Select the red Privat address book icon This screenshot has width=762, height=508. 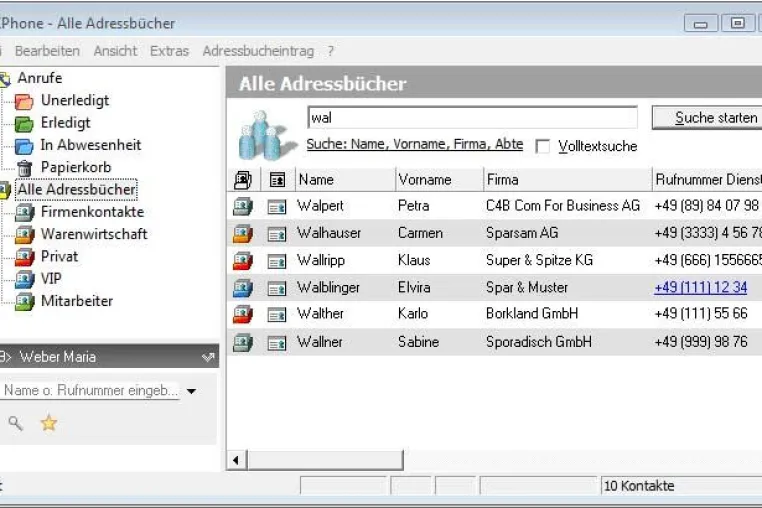tap(25, 257)
